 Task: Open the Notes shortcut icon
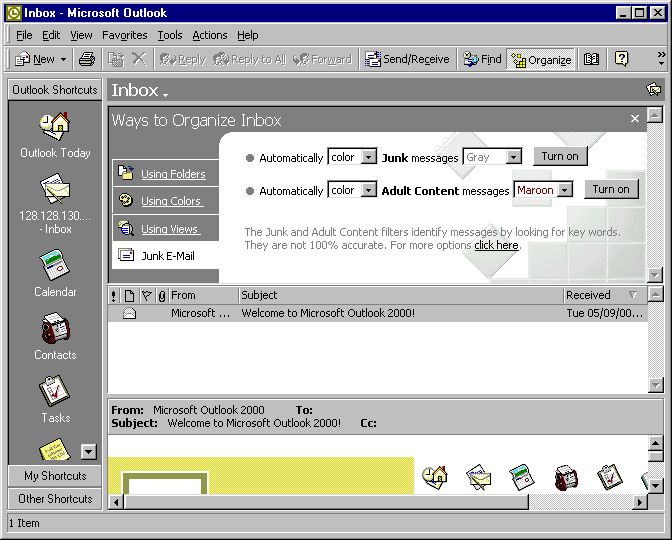pyautogui.click(x=54, y=449)
